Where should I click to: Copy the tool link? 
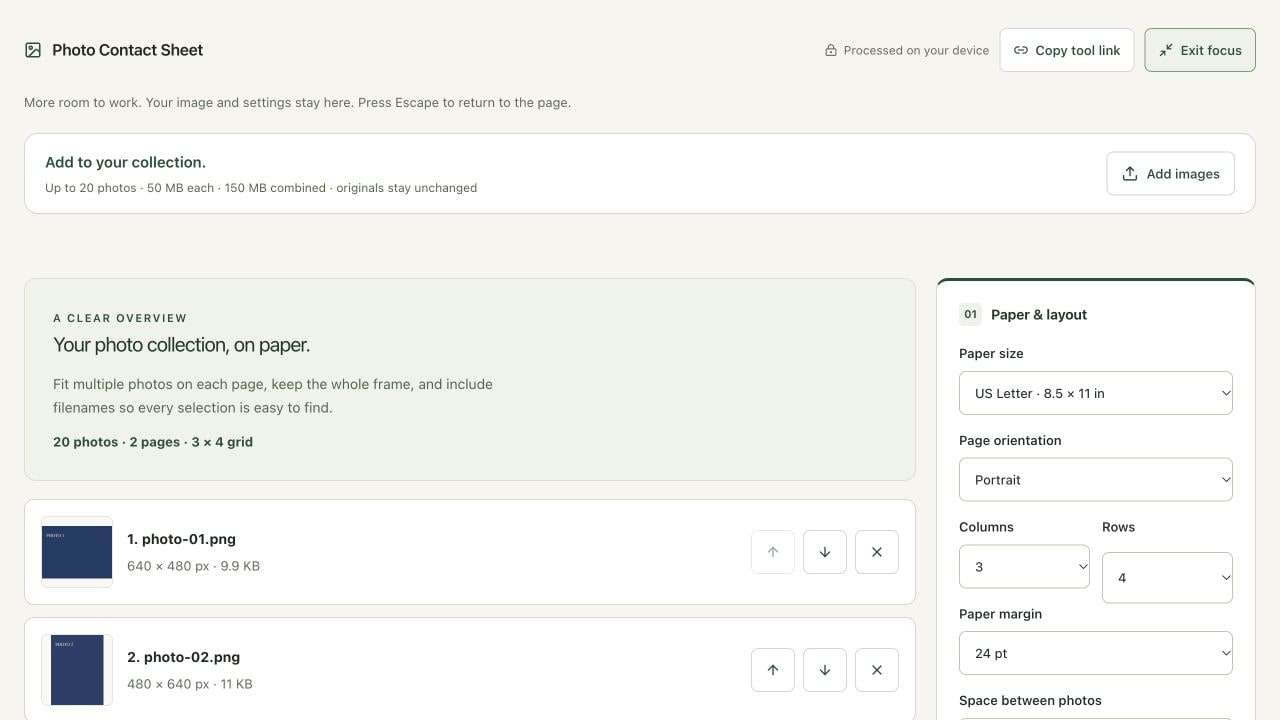(1067, 50)
